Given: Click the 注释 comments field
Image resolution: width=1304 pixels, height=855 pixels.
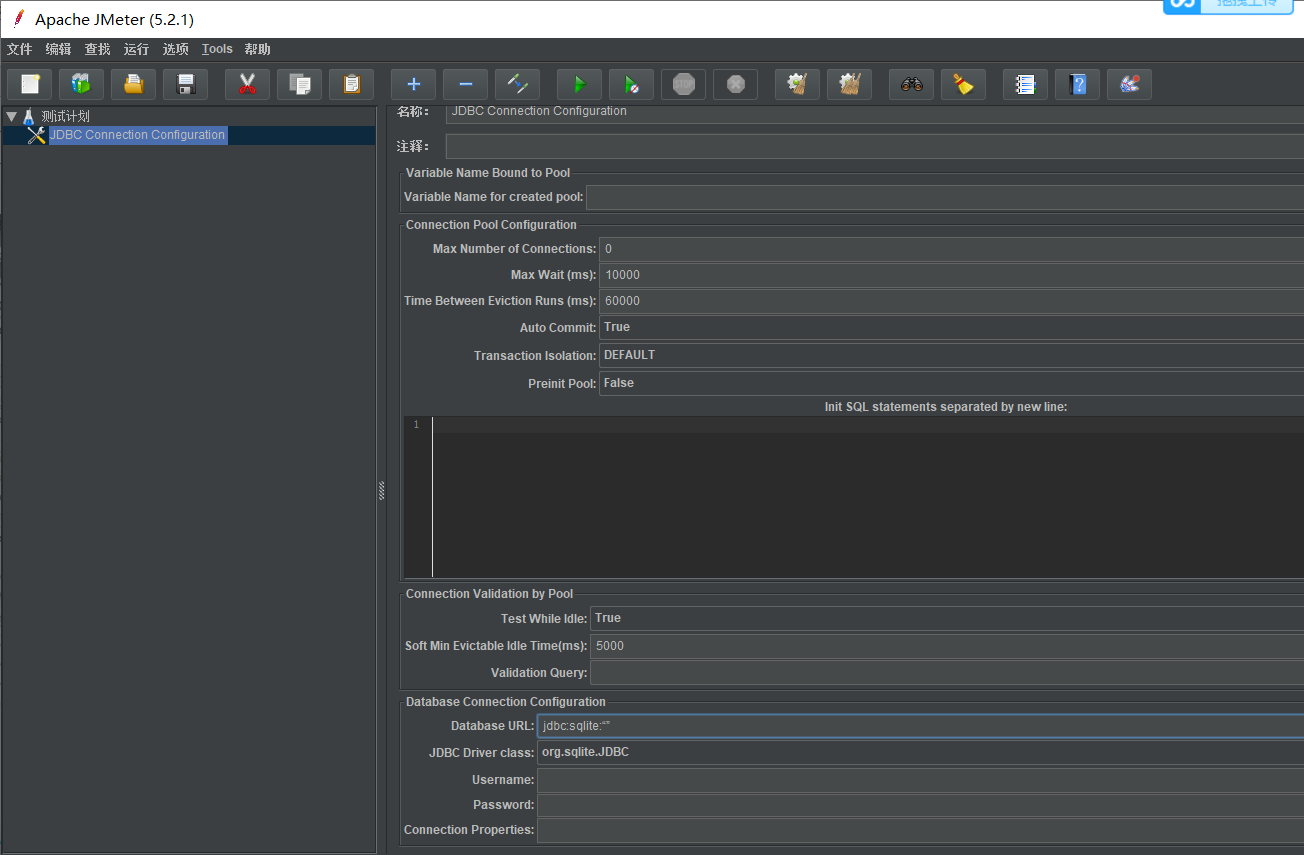Looking at the screenshot, I should [875, 147].
